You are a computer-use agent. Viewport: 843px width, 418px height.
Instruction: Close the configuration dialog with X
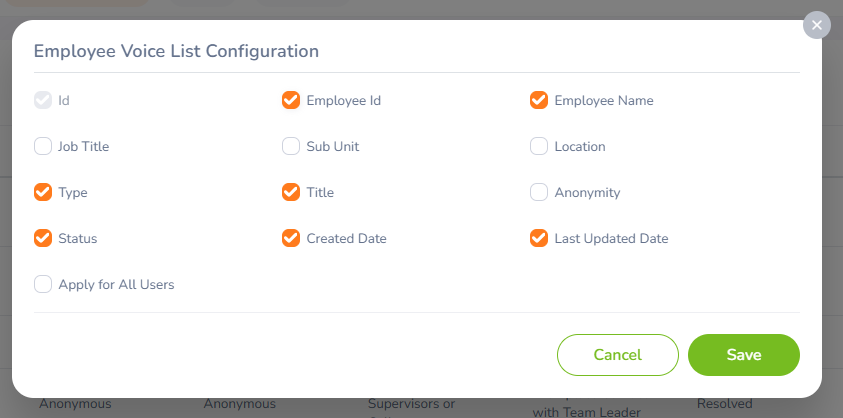817,25
